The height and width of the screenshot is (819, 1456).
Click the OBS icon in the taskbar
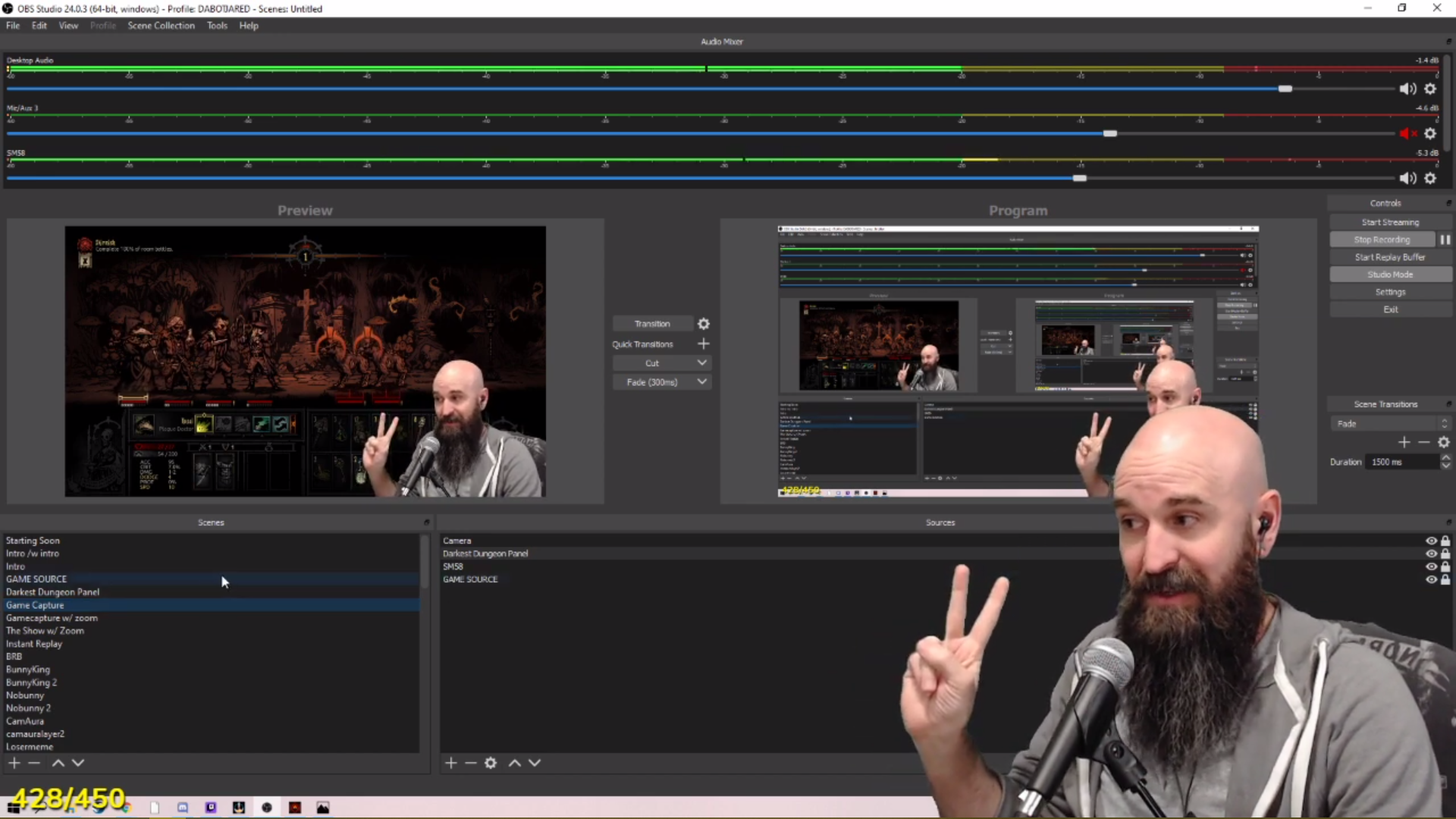(267, 808)
